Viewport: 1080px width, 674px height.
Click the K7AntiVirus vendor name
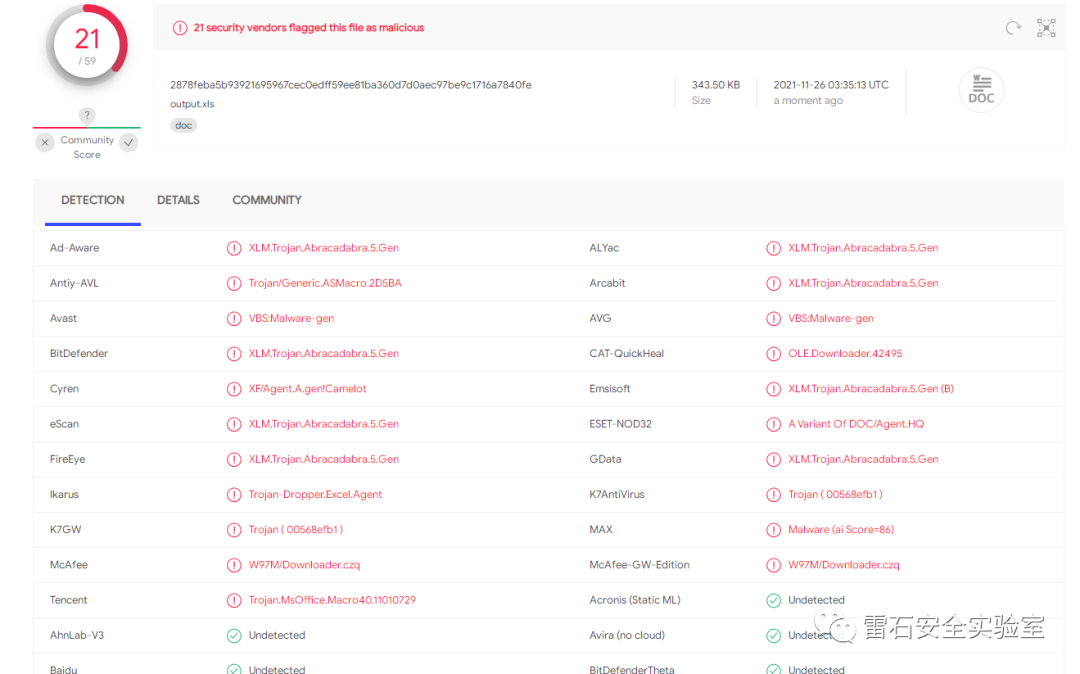pyautogui.click(x=617, y=494)
